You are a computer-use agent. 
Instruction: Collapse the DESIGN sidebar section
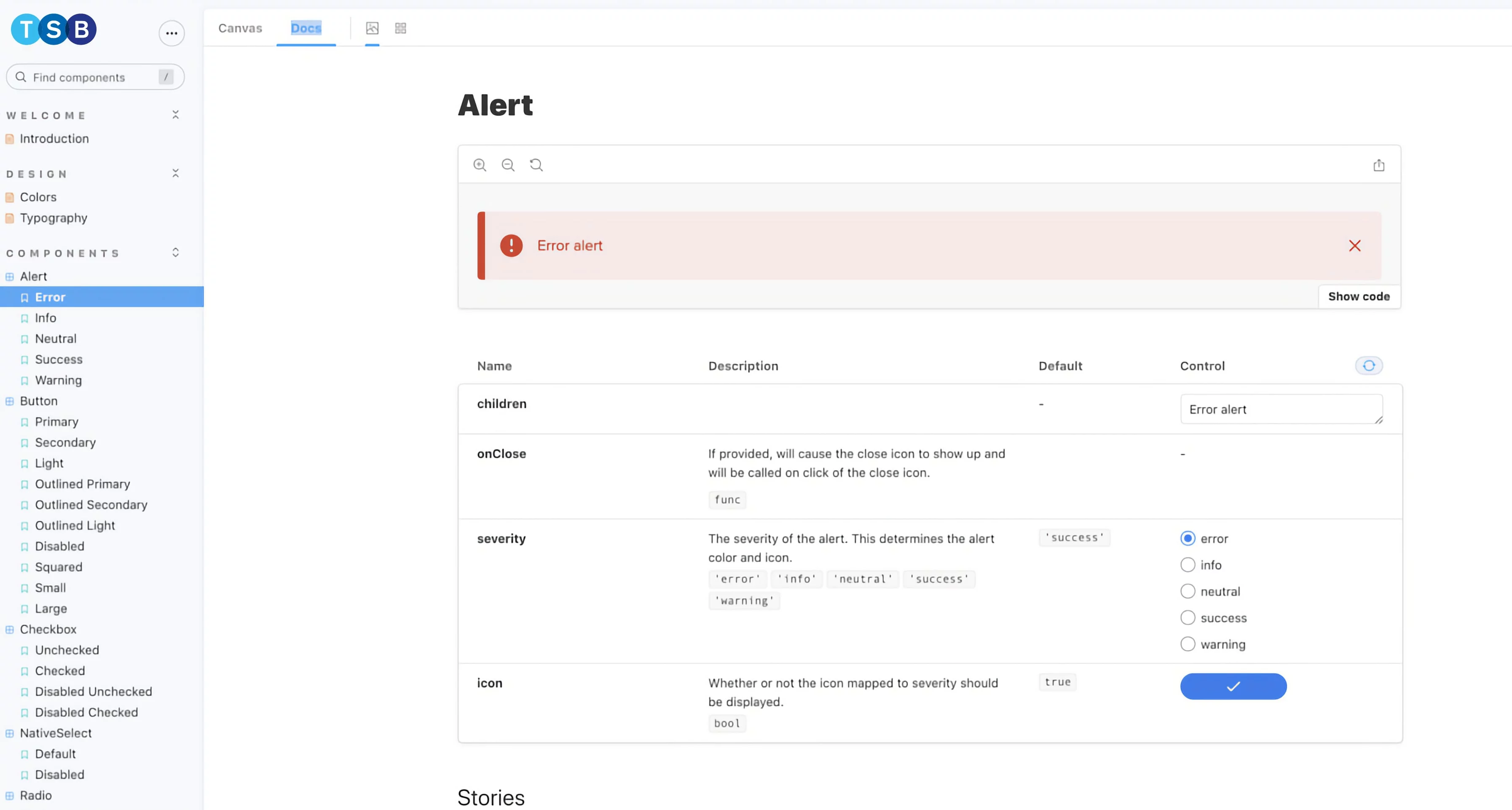175,173
